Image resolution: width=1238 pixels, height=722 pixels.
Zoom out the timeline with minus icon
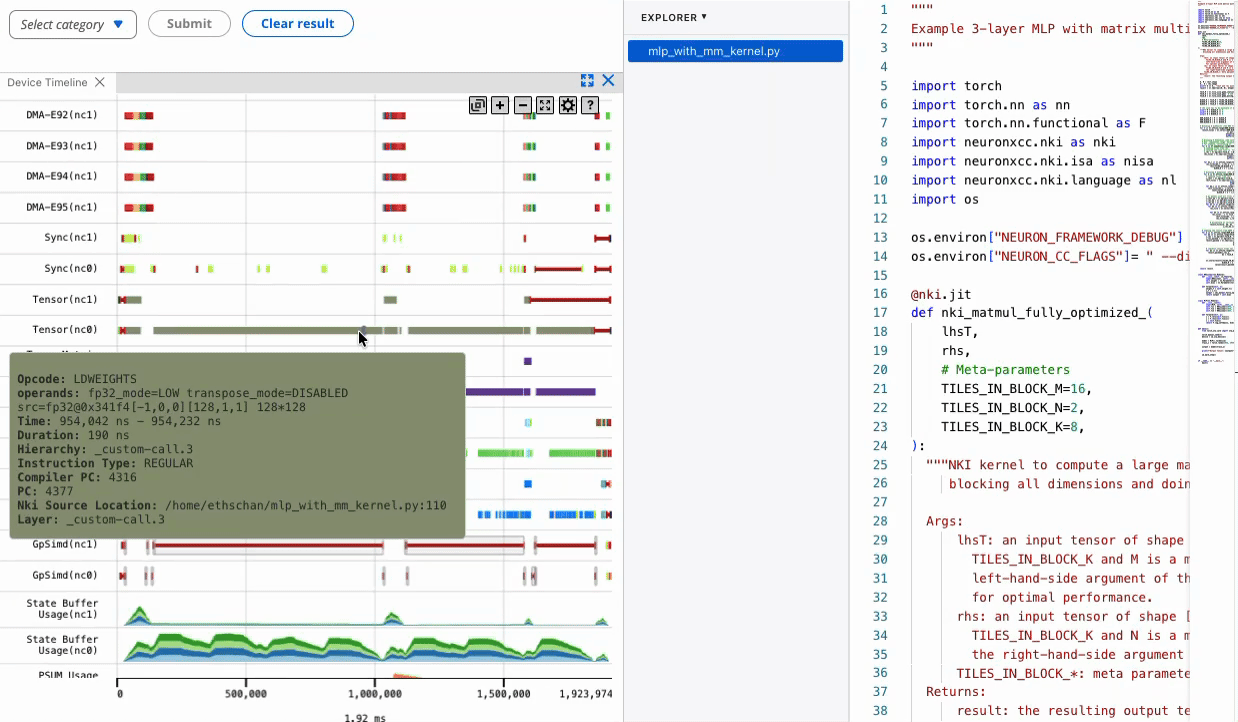(522, 105)
